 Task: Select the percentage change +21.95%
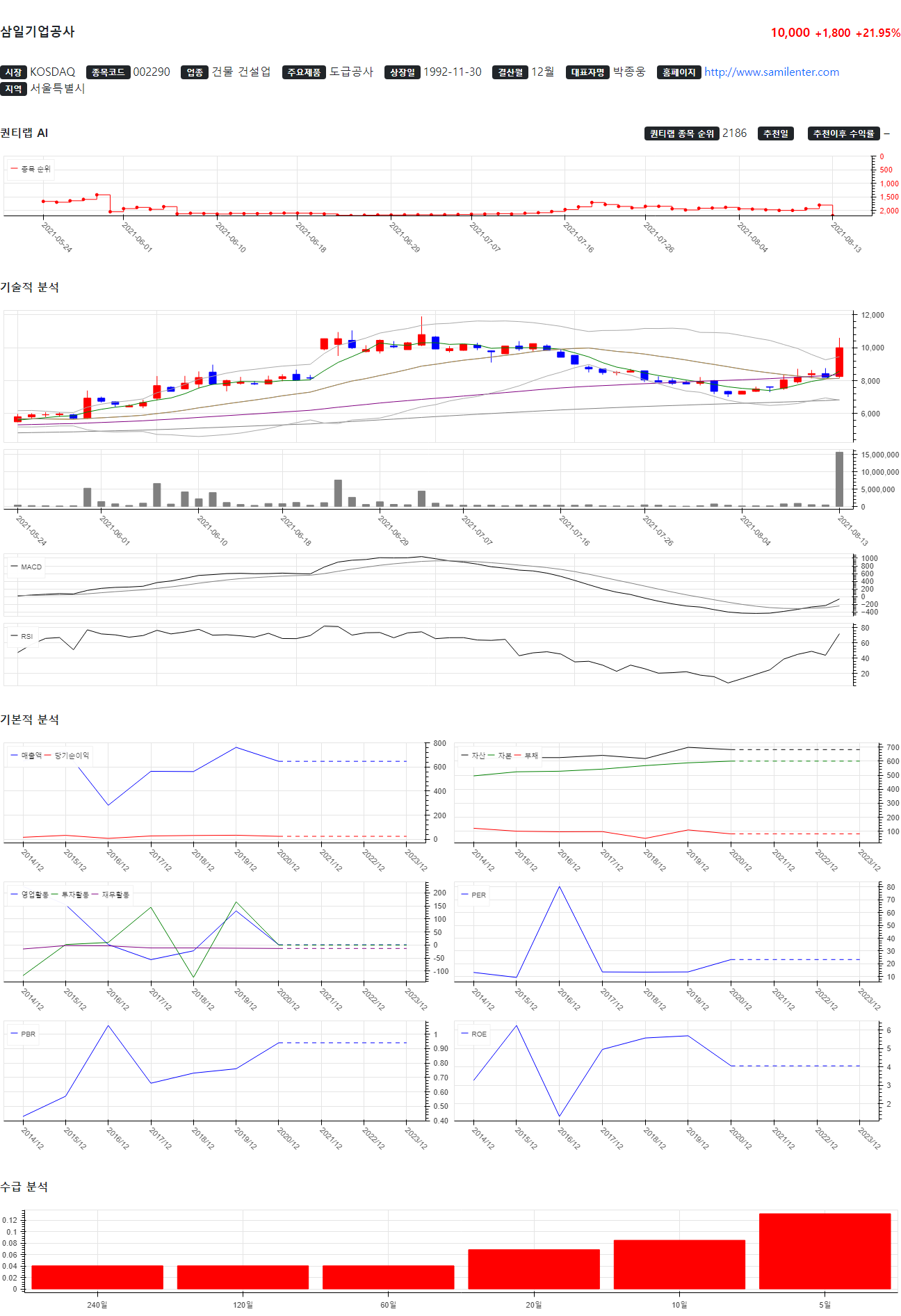[878, 33]
